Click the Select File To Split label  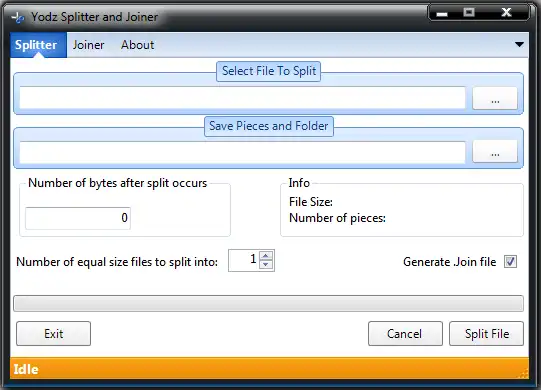click(269, 71)
